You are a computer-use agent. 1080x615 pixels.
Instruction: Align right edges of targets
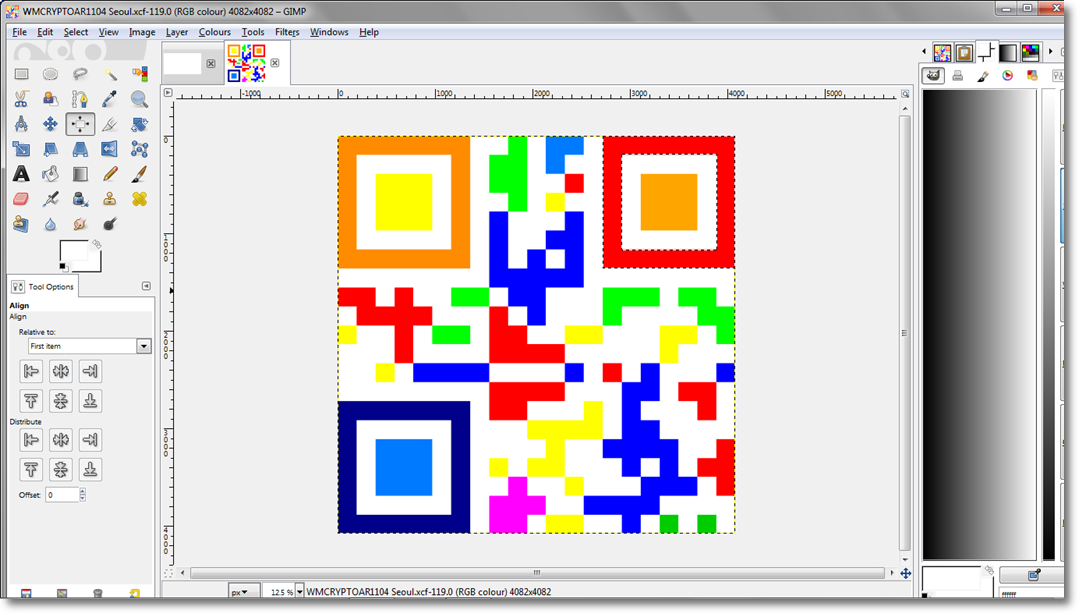point(90,371)
